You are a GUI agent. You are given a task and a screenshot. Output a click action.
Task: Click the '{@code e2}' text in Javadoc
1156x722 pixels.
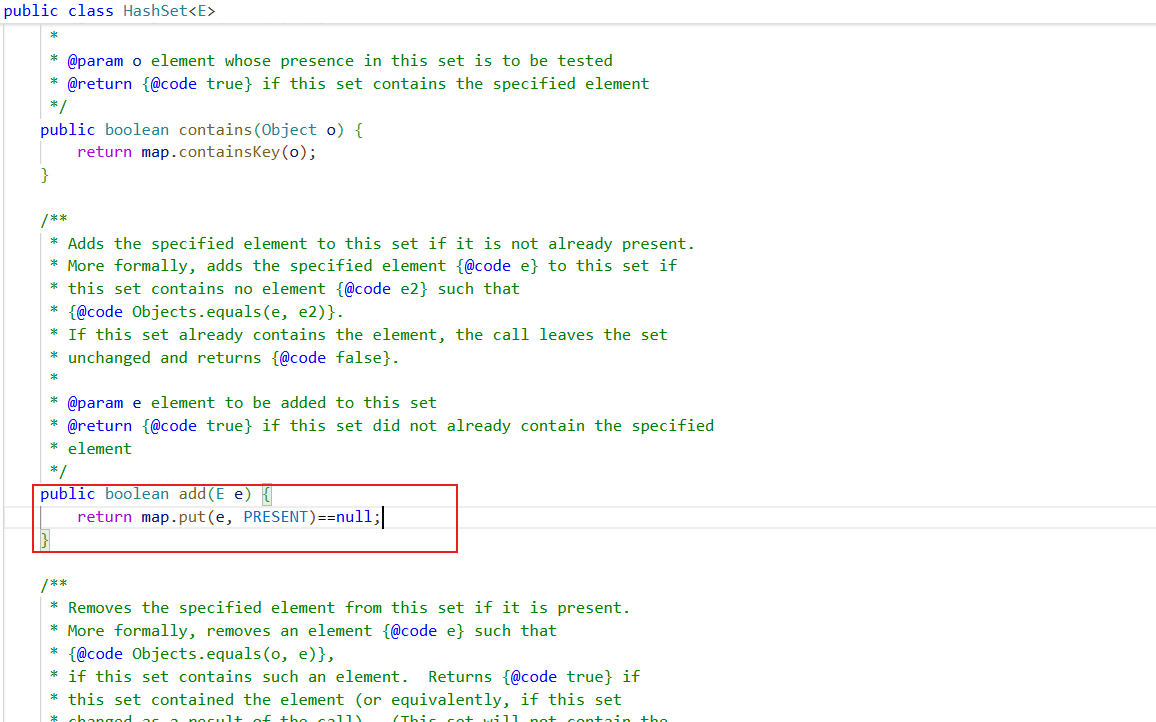tap(381, 289)
